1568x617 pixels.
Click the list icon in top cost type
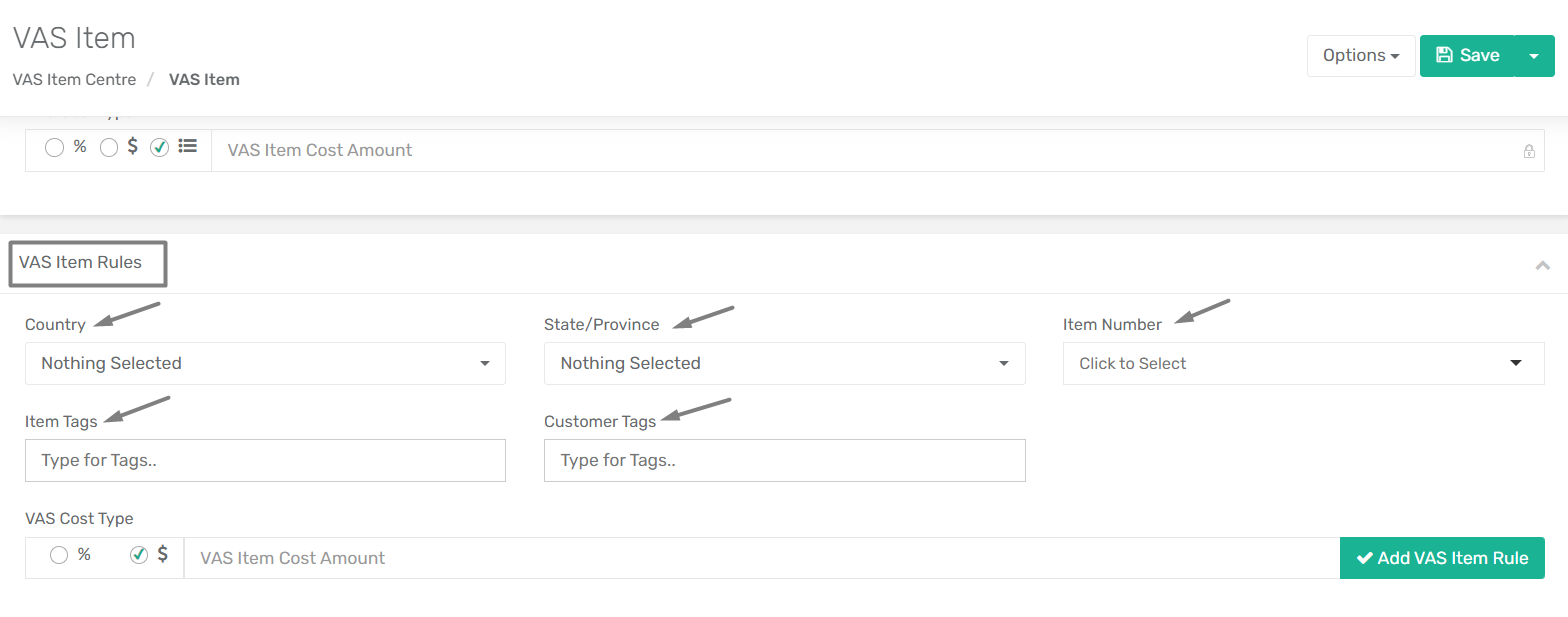[187, 146]
